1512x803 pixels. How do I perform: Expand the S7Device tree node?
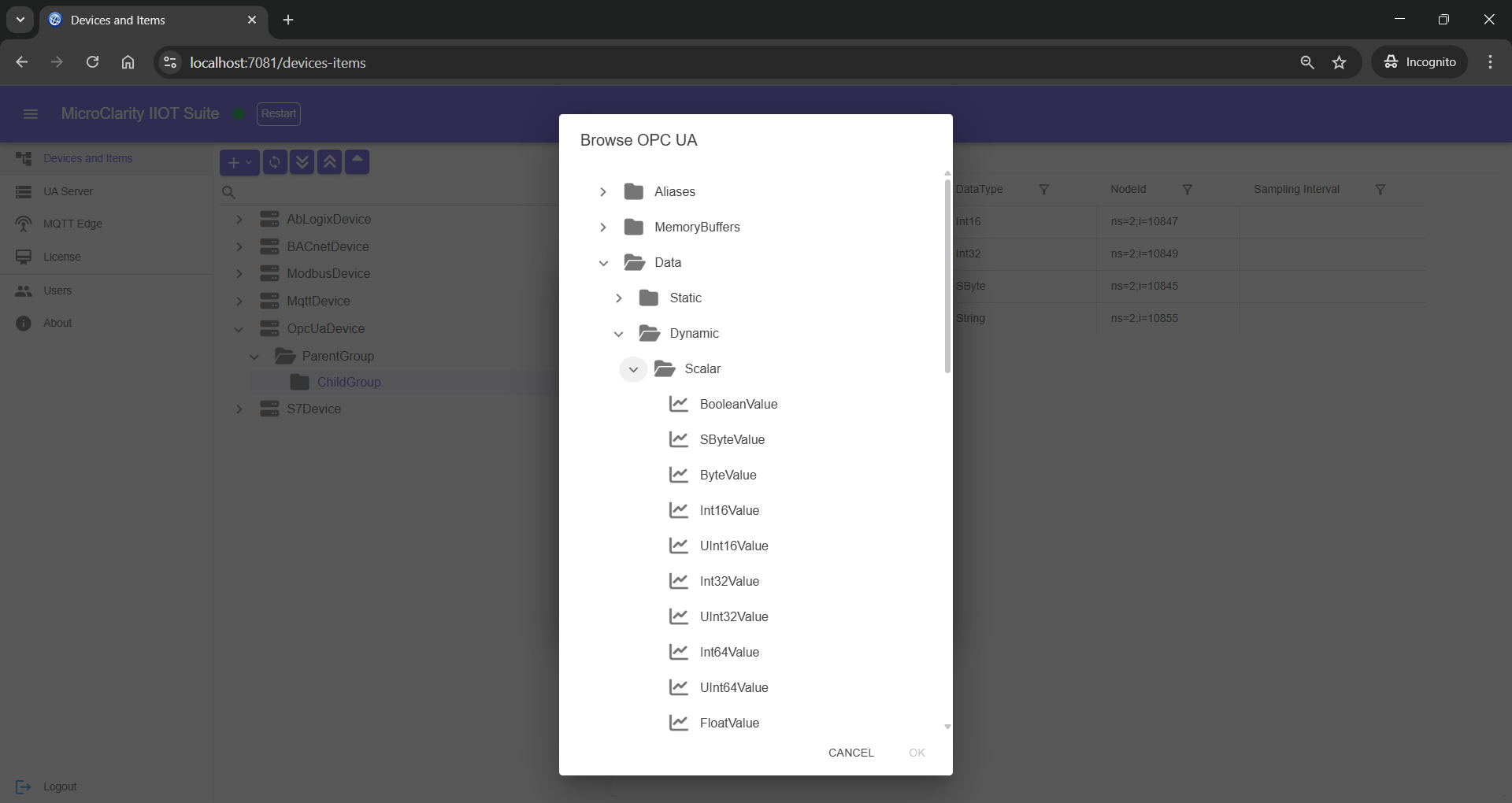coord(239,409)
